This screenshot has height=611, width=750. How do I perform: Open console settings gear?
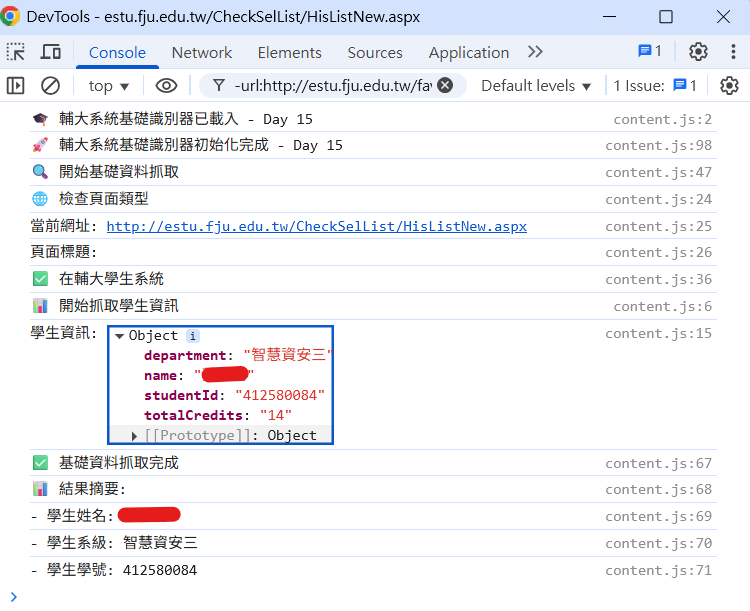[729, 86]
